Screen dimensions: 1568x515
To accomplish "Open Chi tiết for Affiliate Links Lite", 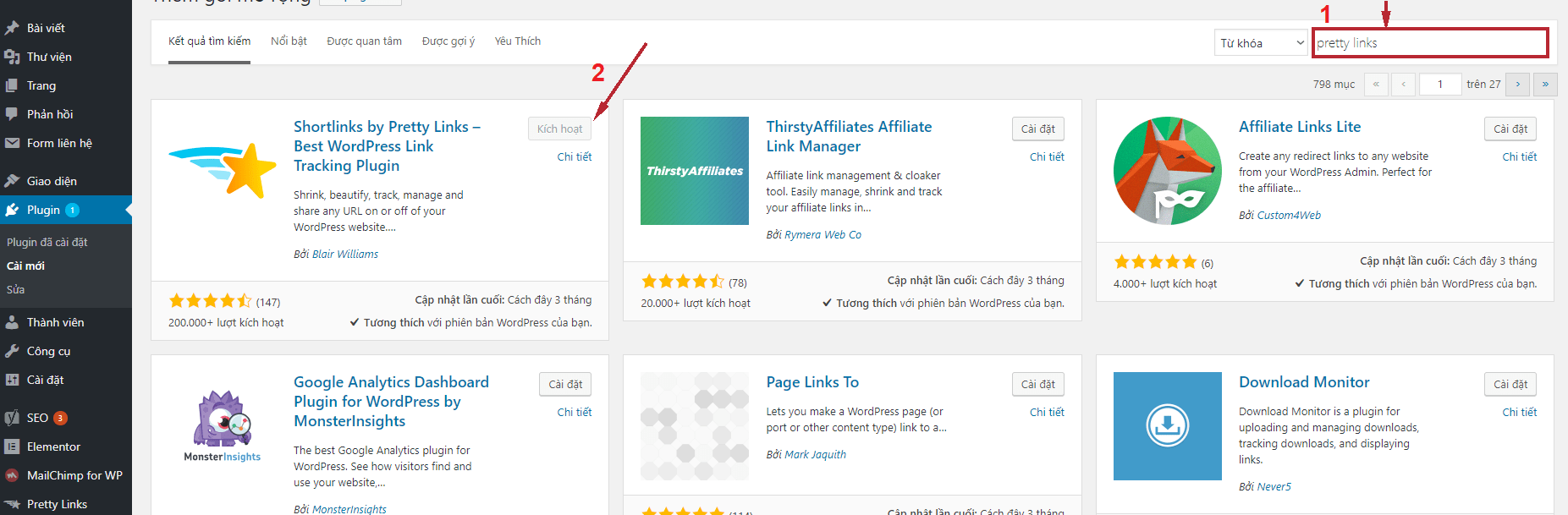I will 1520,156.
